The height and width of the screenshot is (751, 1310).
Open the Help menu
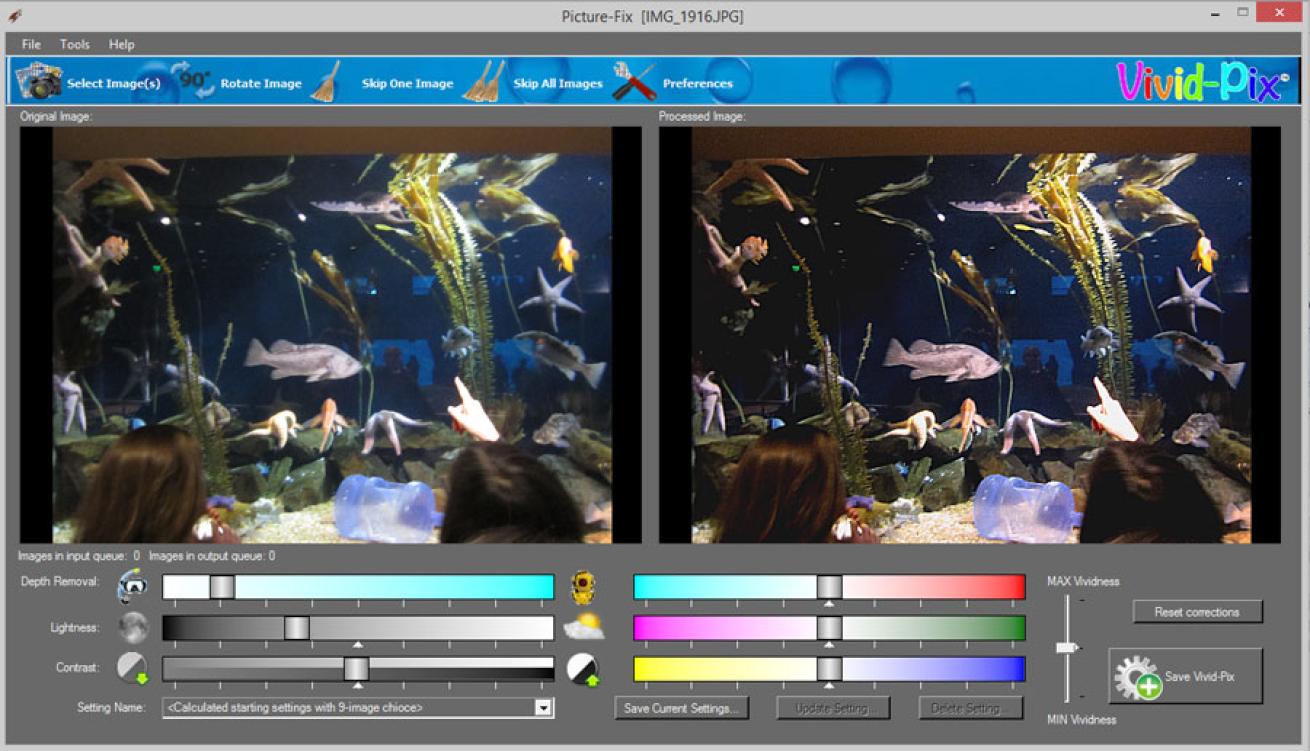point(122,44)
